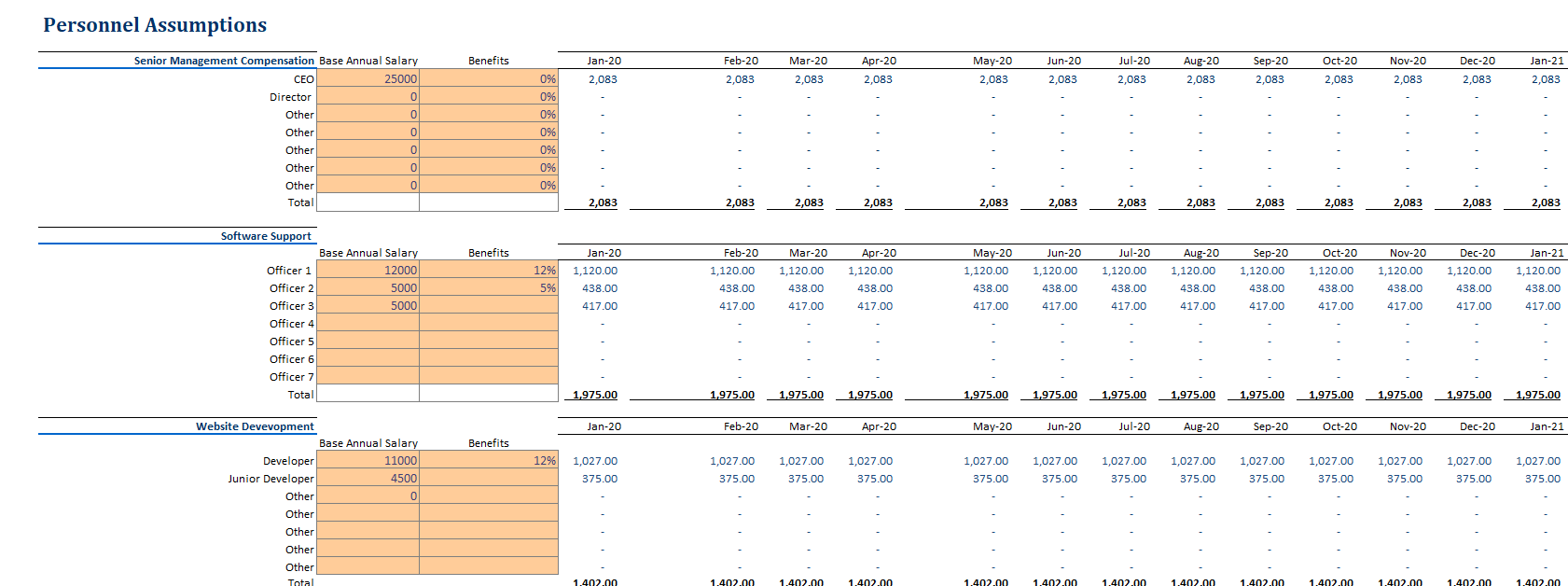Screen dimensions: 1568x586
Task: Click the Director row label
Action: coord(290,97)
